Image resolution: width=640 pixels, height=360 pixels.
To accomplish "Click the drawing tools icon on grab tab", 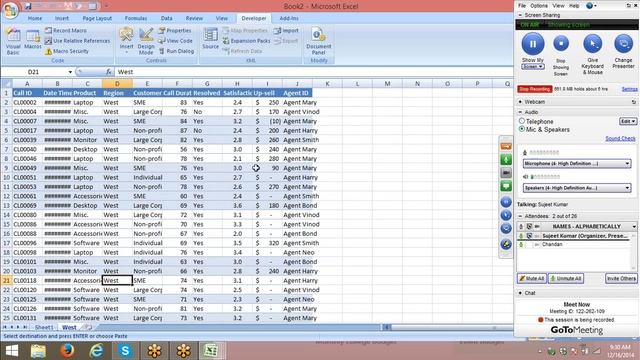I will coord(506,244).
